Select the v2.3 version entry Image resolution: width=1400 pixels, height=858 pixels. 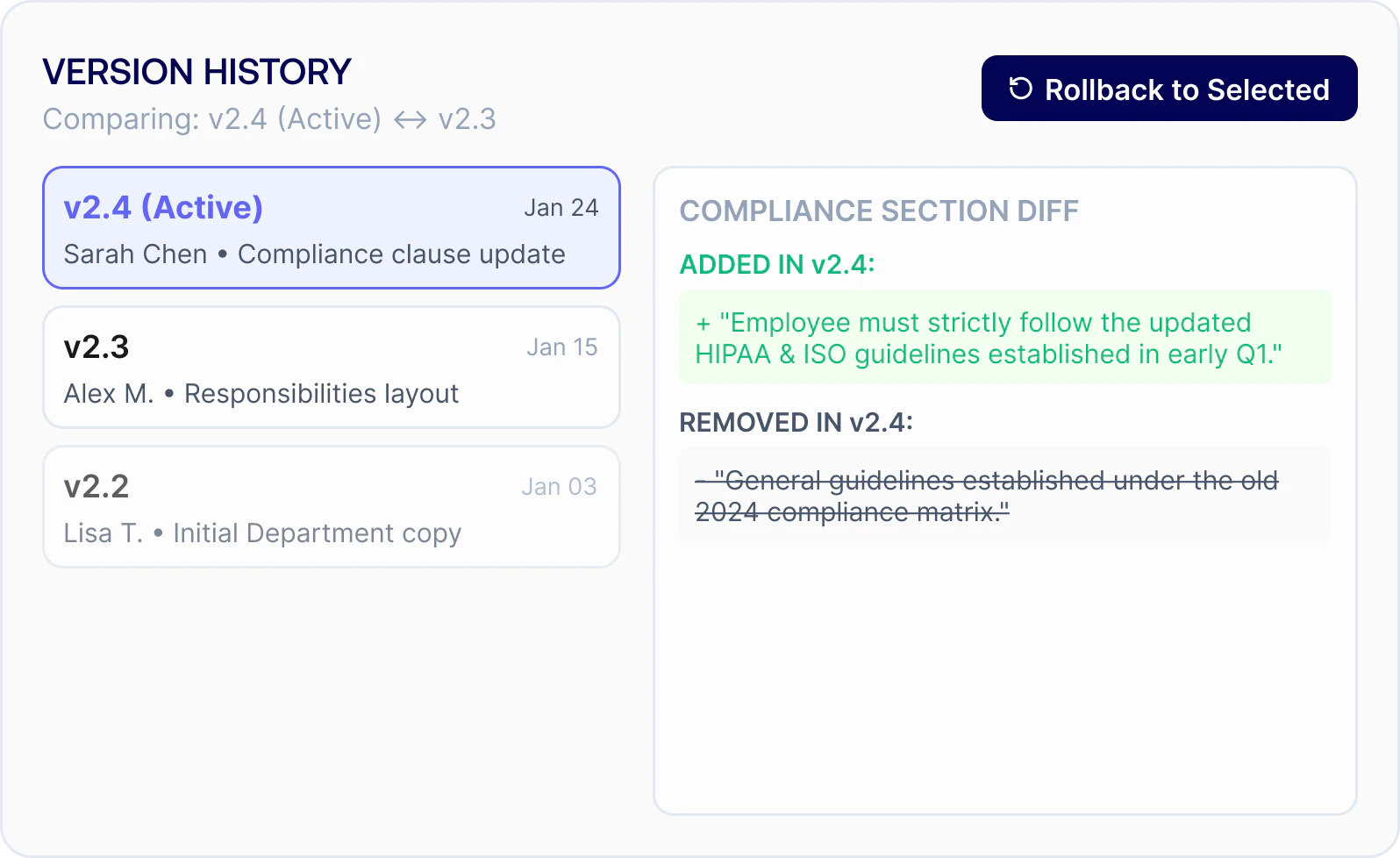332,368
